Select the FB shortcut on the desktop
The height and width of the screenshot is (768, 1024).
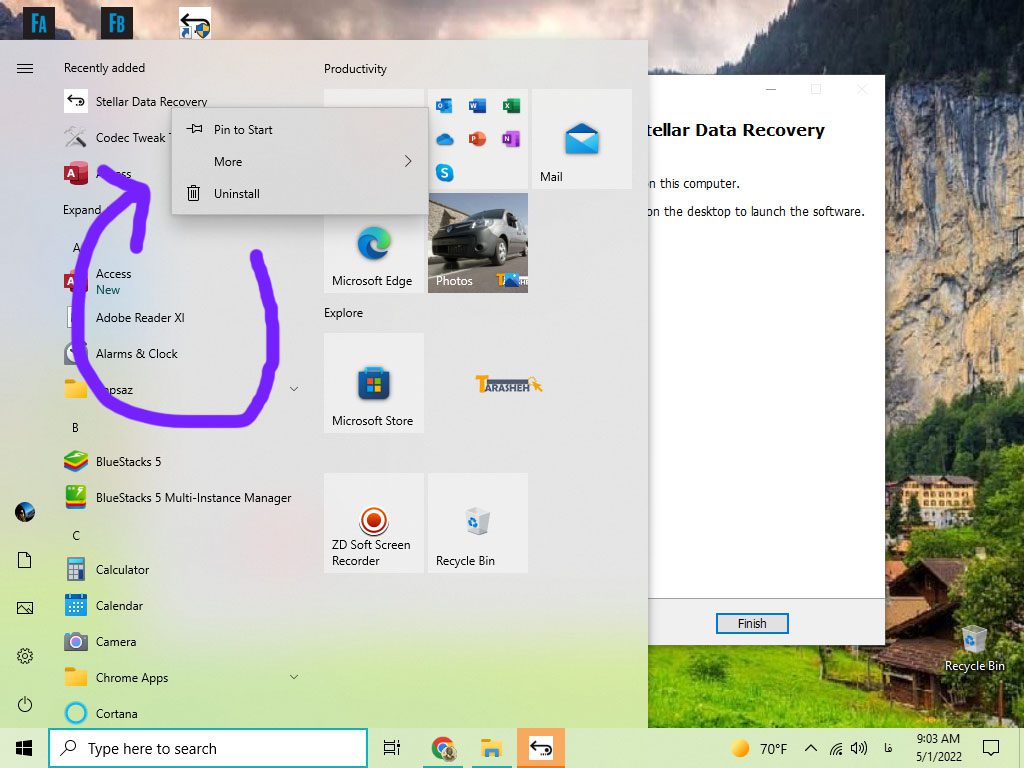[x=117, y=23]
